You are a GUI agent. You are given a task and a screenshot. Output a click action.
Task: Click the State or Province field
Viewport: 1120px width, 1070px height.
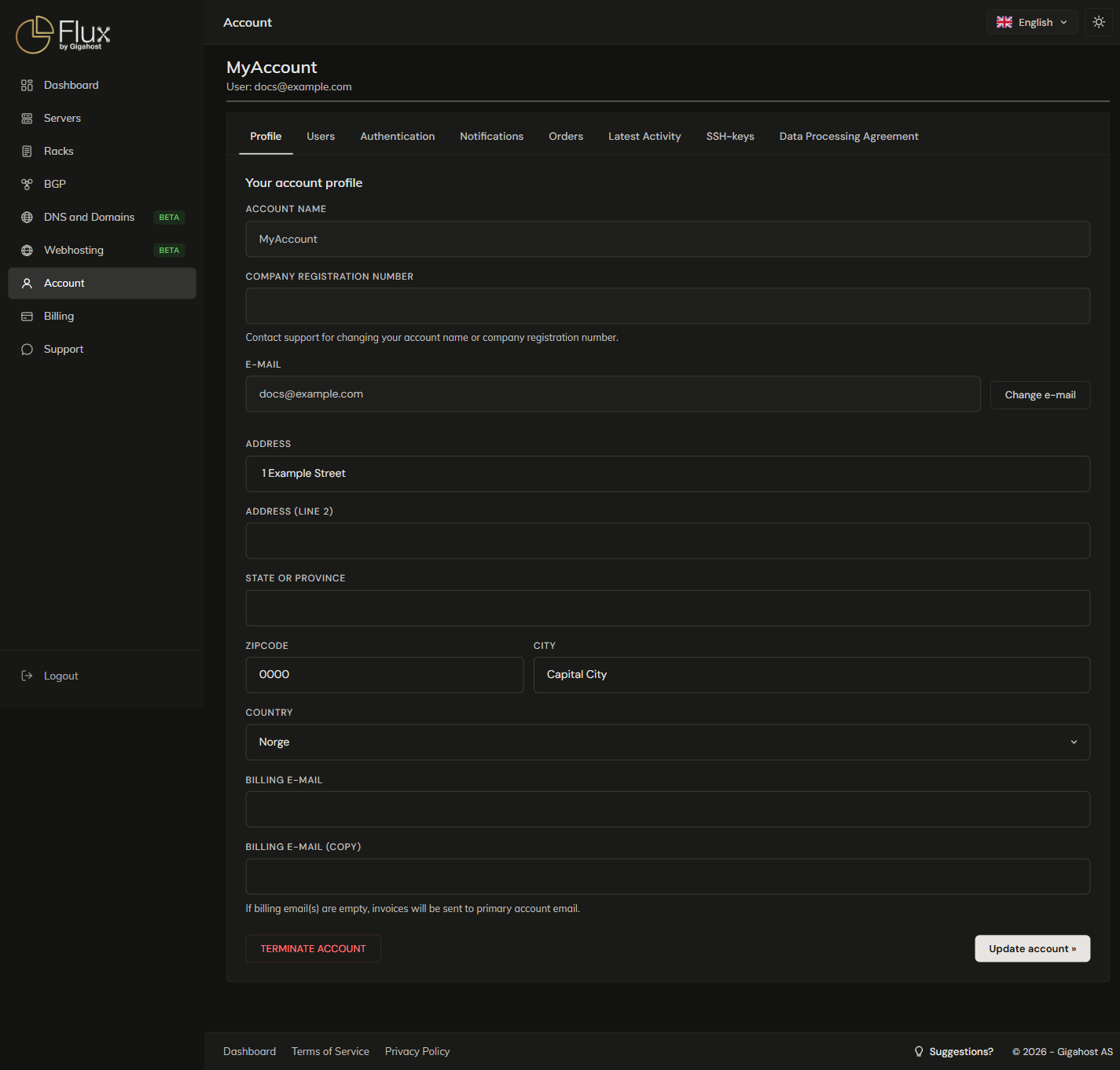click(667, 608)
